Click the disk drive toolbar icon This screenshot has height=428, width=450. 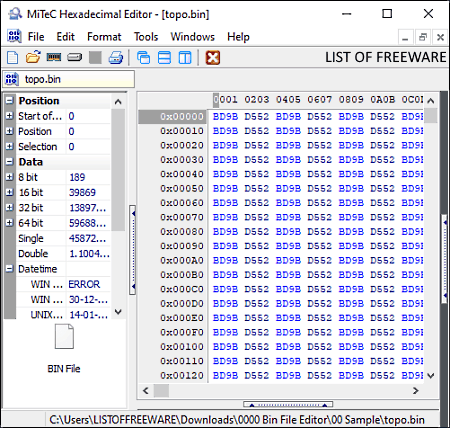[x=74, y=58]
